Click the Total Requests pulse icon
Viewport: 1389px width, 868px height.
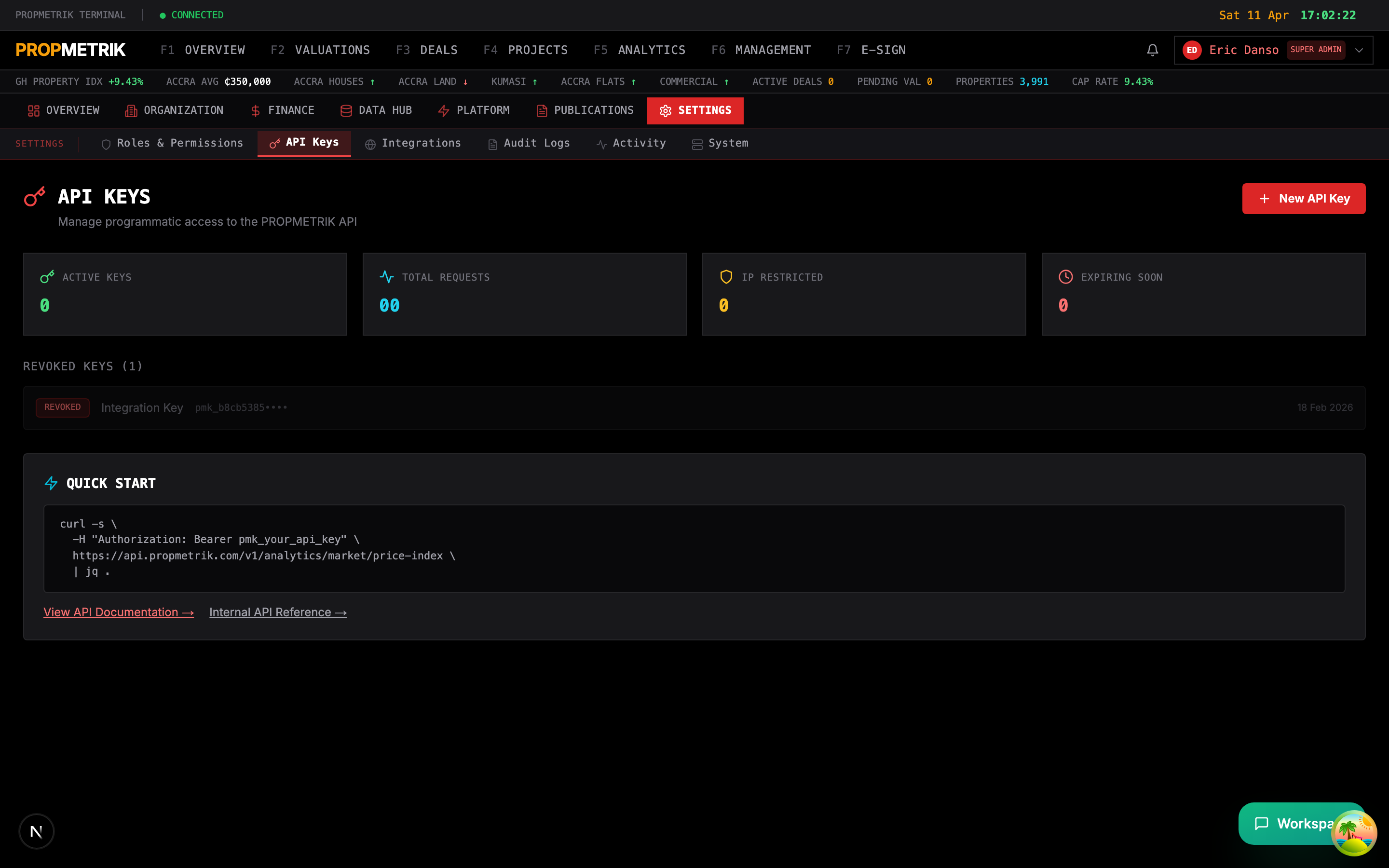pyautogui.click(x=387, y=277)
